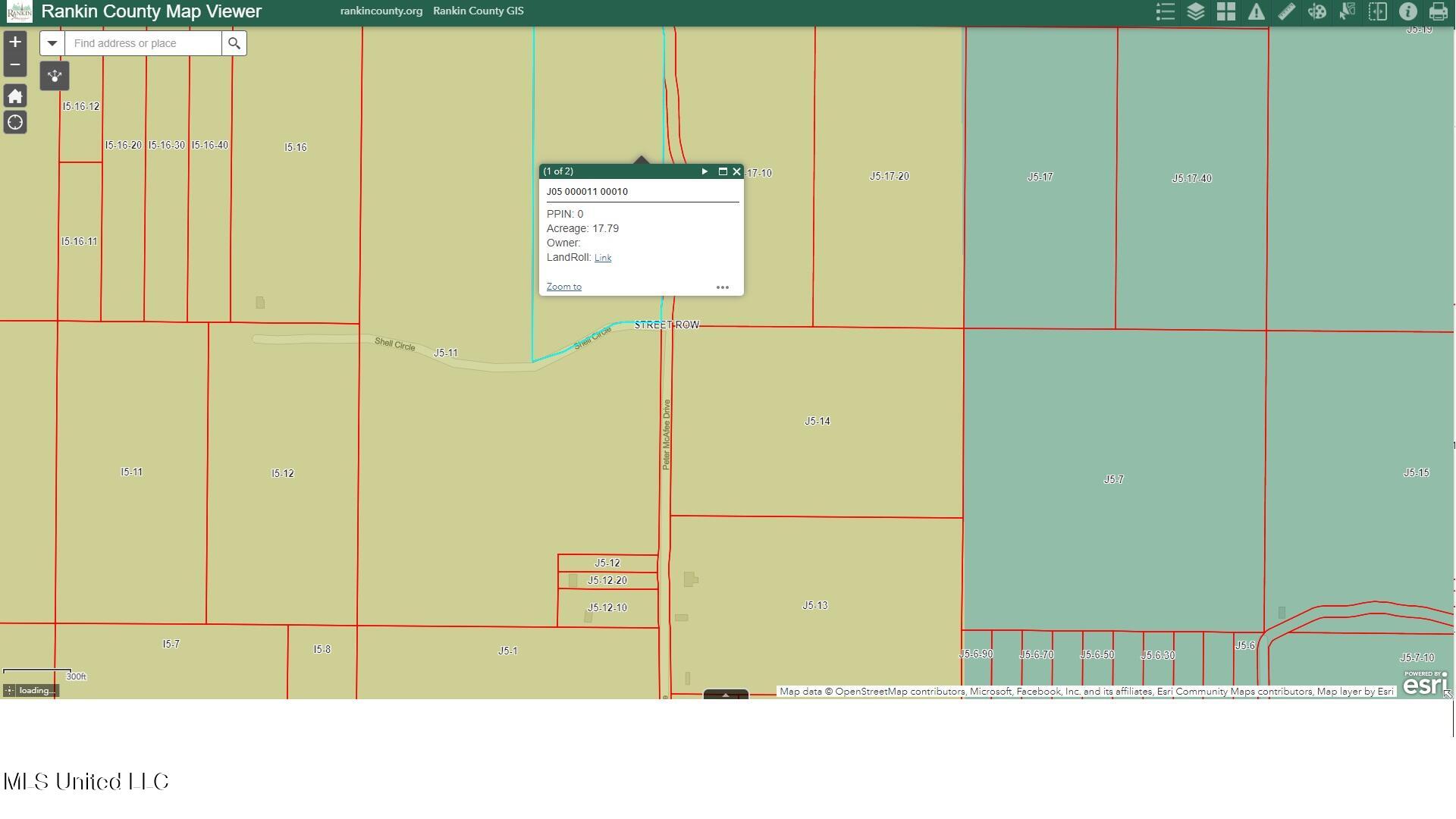
Task: Click the extent navigate tool button
Action: 55,76
